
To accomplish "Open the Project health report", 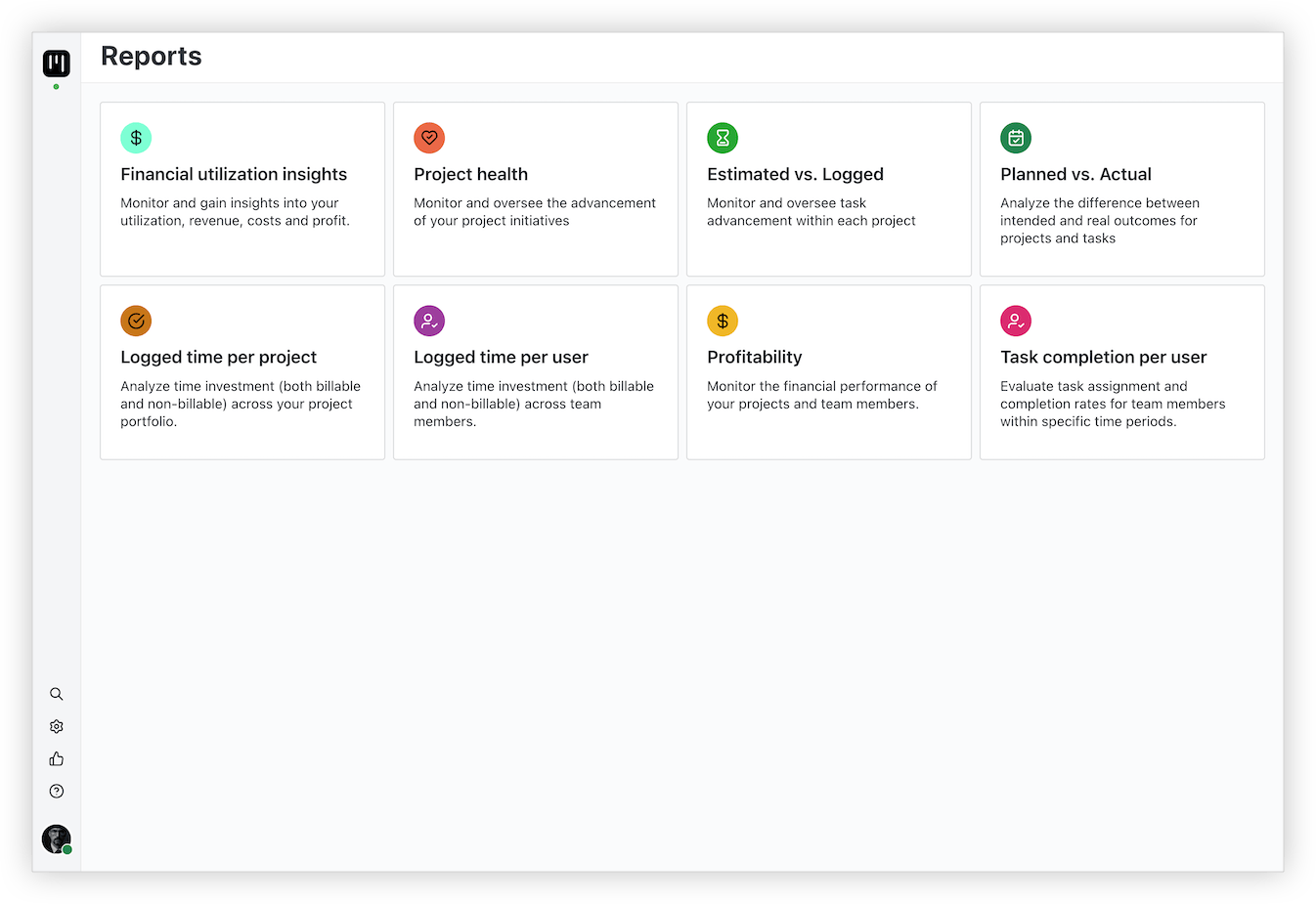I will (470, 174).
